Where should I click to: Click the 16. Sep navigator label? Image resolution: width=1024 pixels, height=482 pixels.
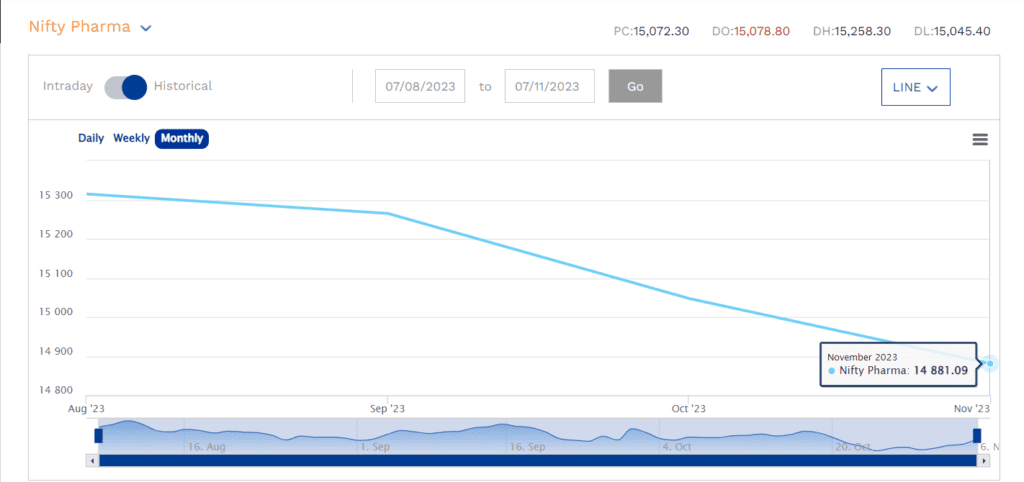coord(528,447)
